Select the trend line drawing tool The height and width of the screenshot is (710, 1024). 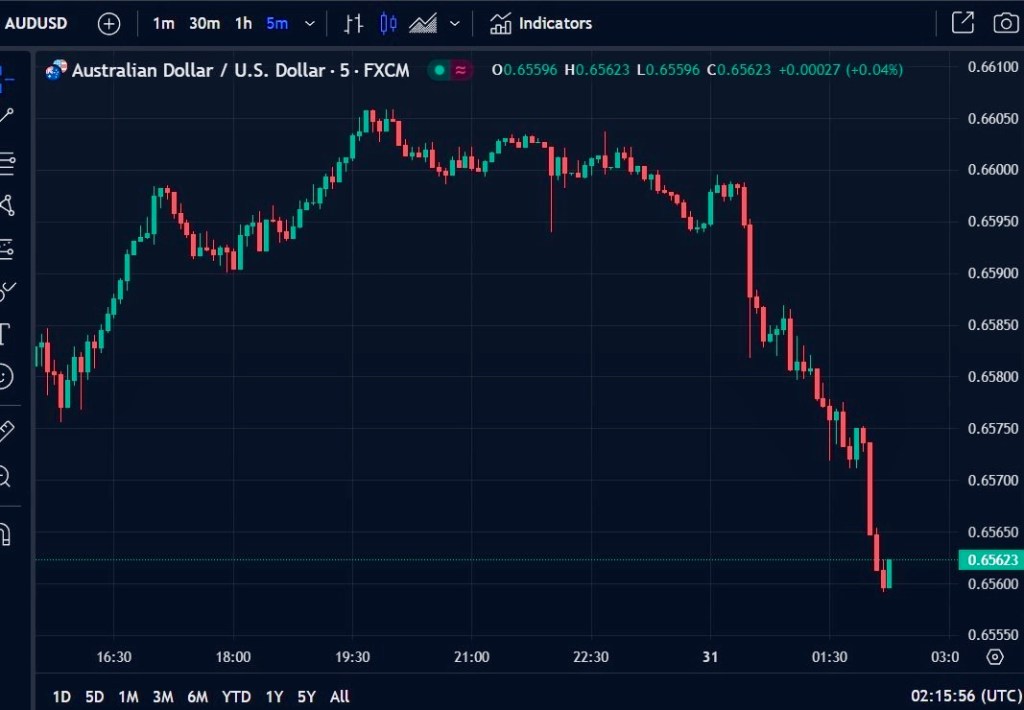coord(7,116)
